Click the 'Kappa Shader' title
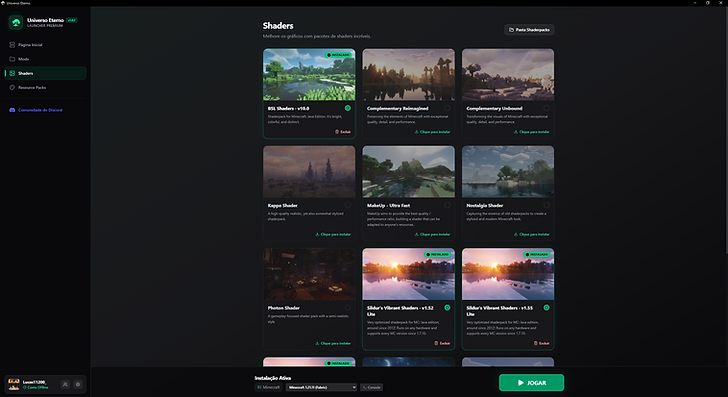The height and width of the screenshot is (397, 728). point(283,205)
